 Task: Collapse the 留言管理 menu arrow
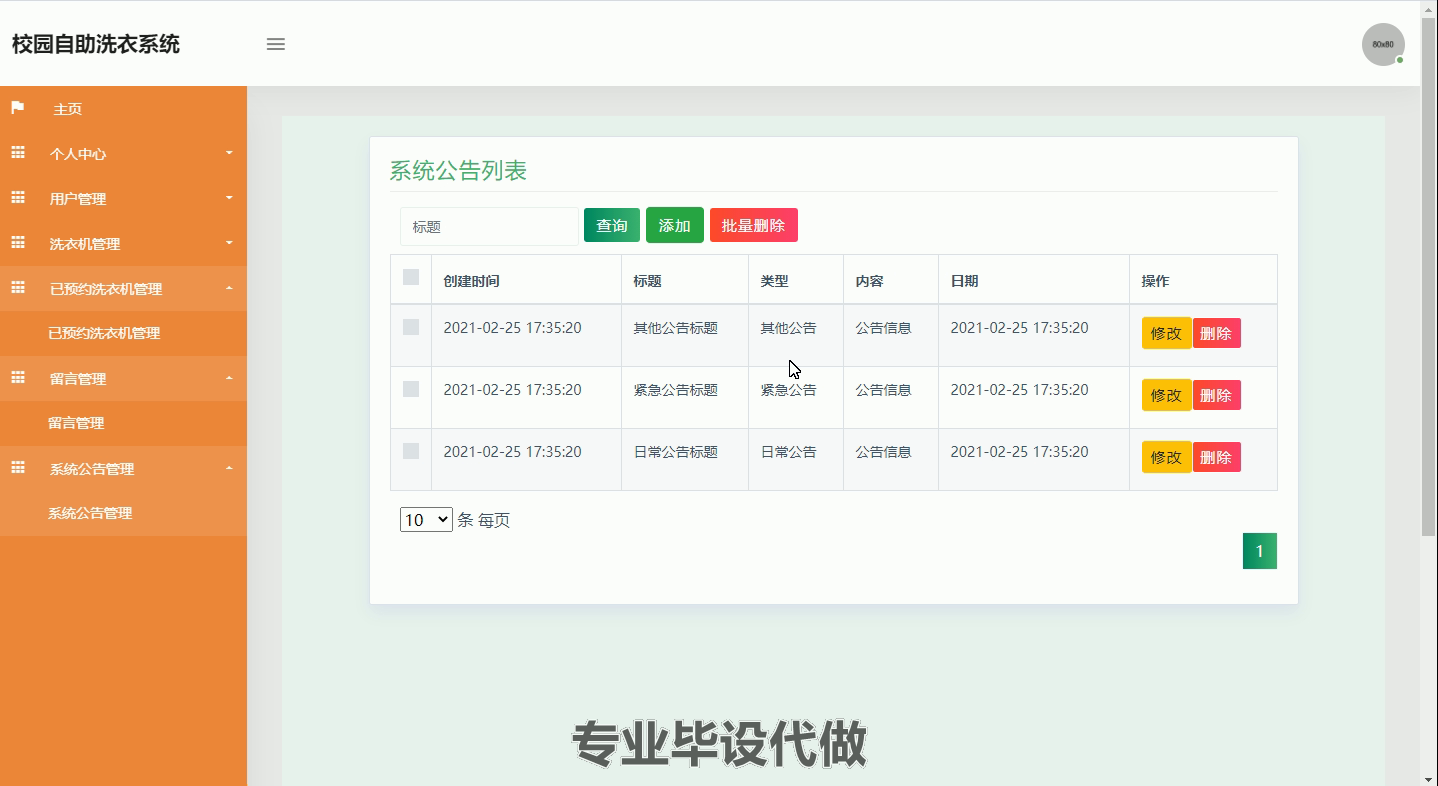[x=229, y=378]
